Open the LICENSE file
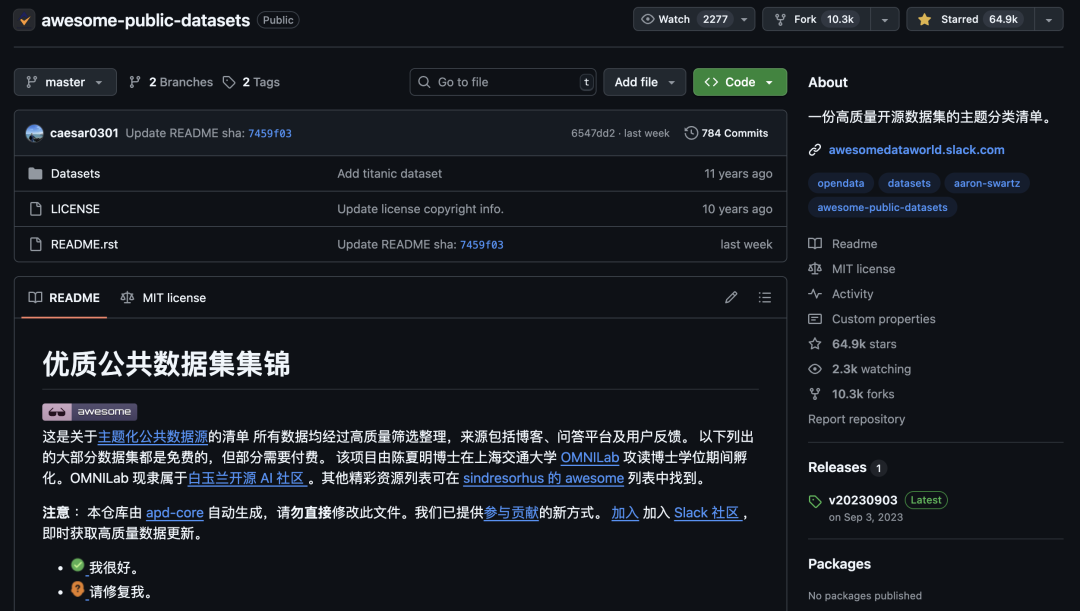The image size is (1080, 611). pos(75,209)
